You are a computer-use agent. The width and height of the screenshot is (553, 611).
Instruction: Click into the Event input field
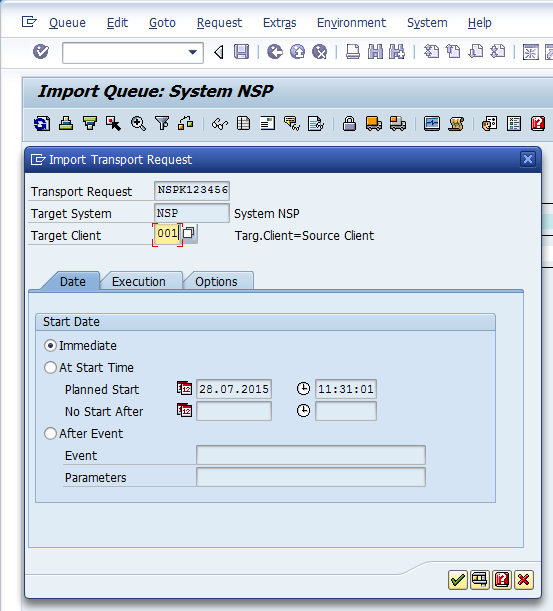tap(311, 455)
